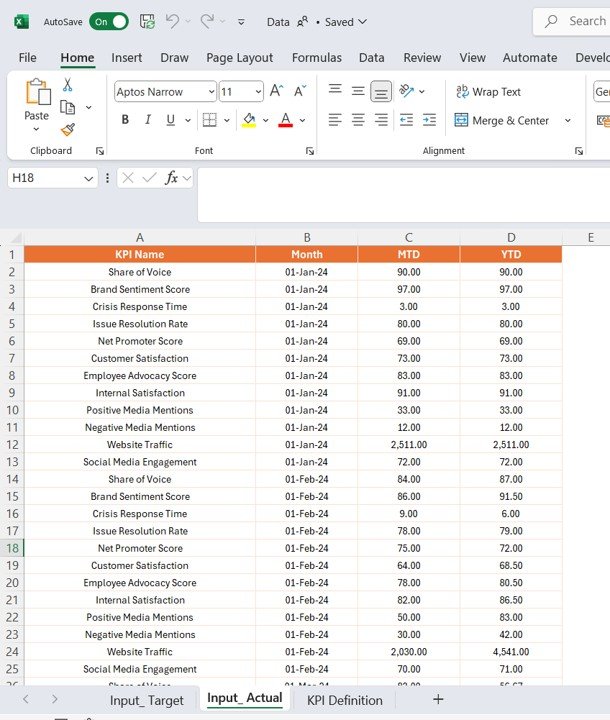Select the Format Painter brush icon
Screen dimensions: 610x720
pos(68,129)
